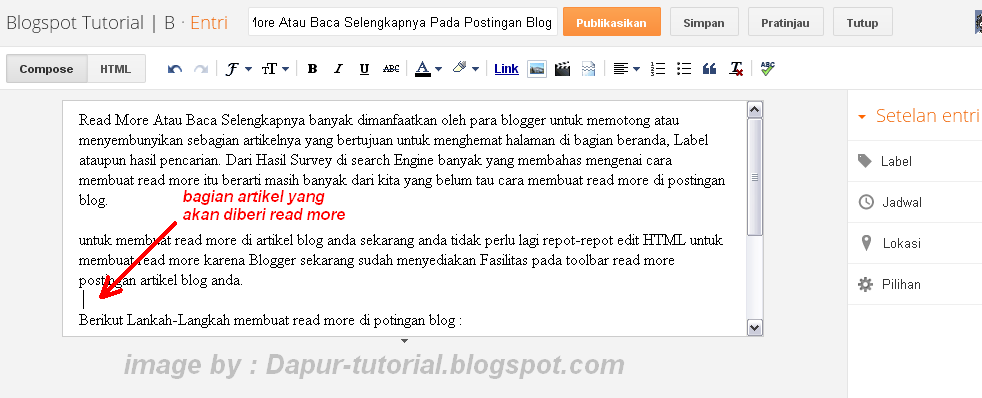Insert jump break (read more) icon
This screenshot has height=398, width=982.
pyautogui.click(x=588, y=69)
